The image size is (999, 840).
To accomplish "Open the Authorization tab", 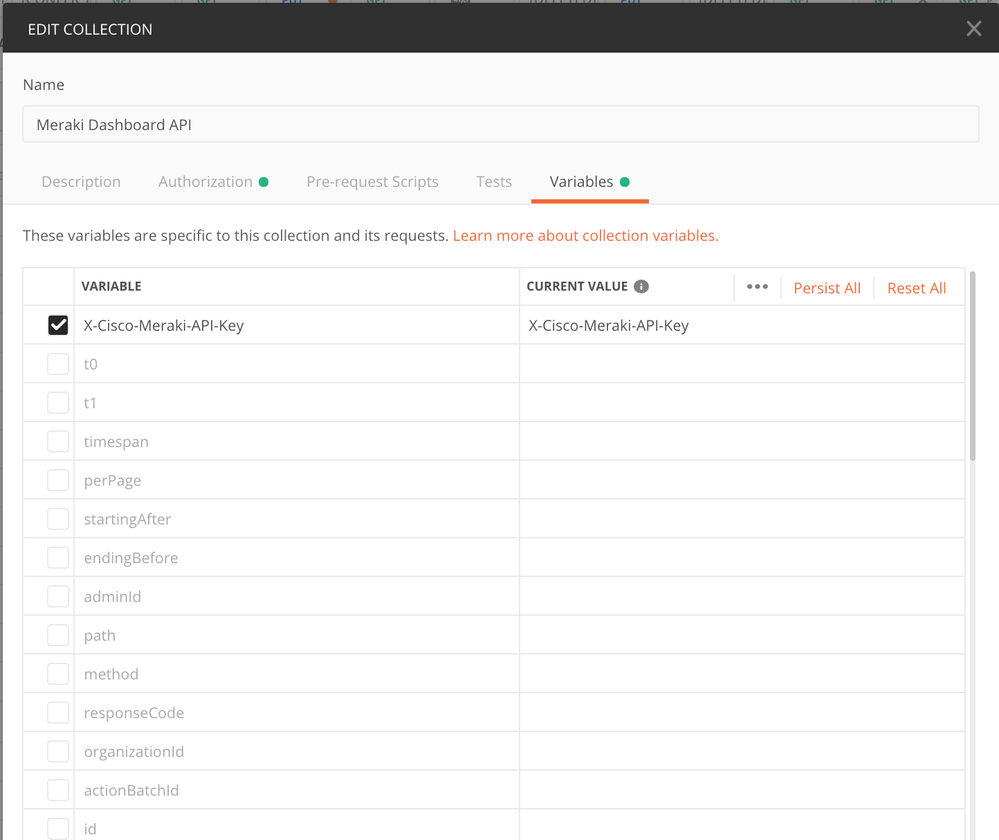I will click(213, 182).
